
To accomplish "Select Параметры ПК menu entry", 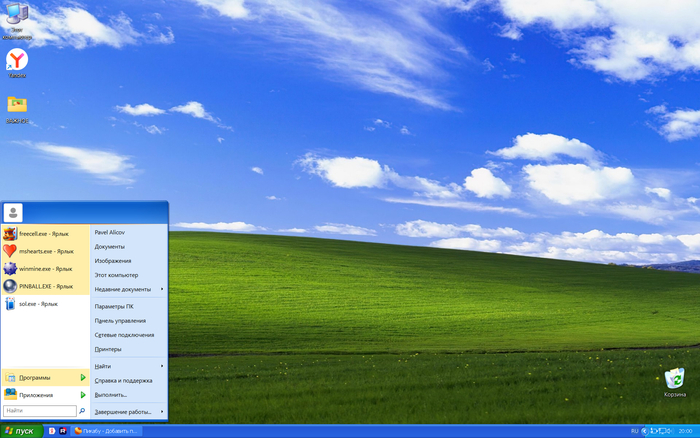I will tap(114, 306).
